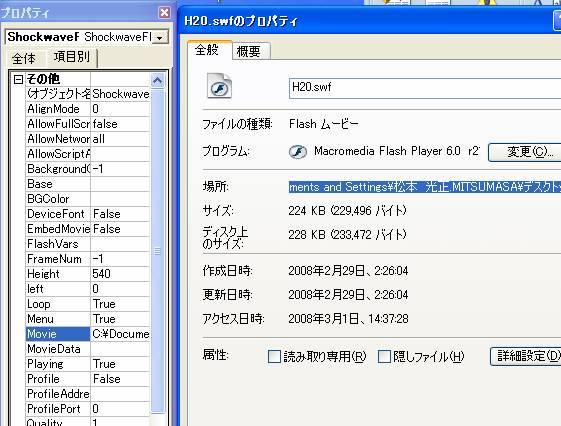This screenshot has height=426, width=561.
Task: Switch to the 概要 tab
Action: pyautogui.click(x=249, y=52)
